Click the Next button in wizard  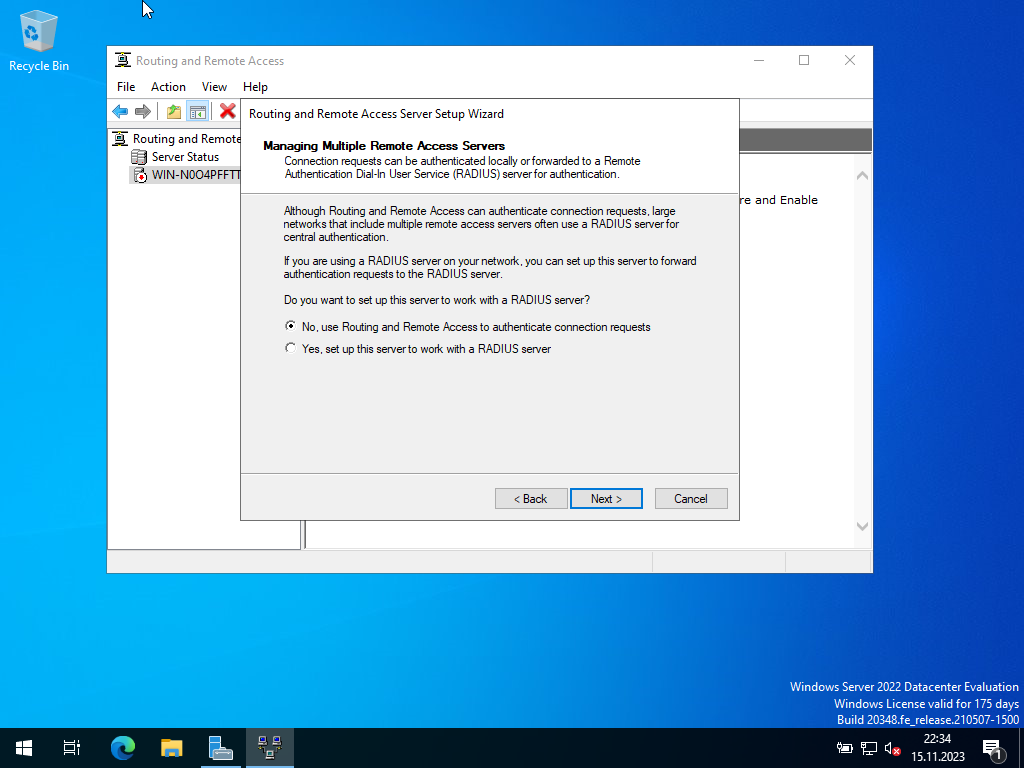click(x=606, y=498)
